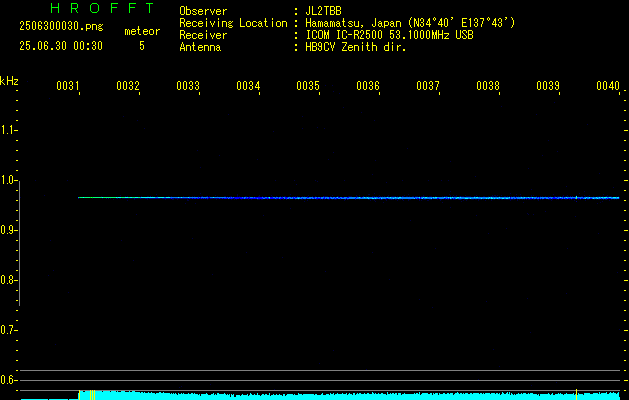Click the file name 2506300030.png
Screen dimensions: 629x400
(61, 26)
